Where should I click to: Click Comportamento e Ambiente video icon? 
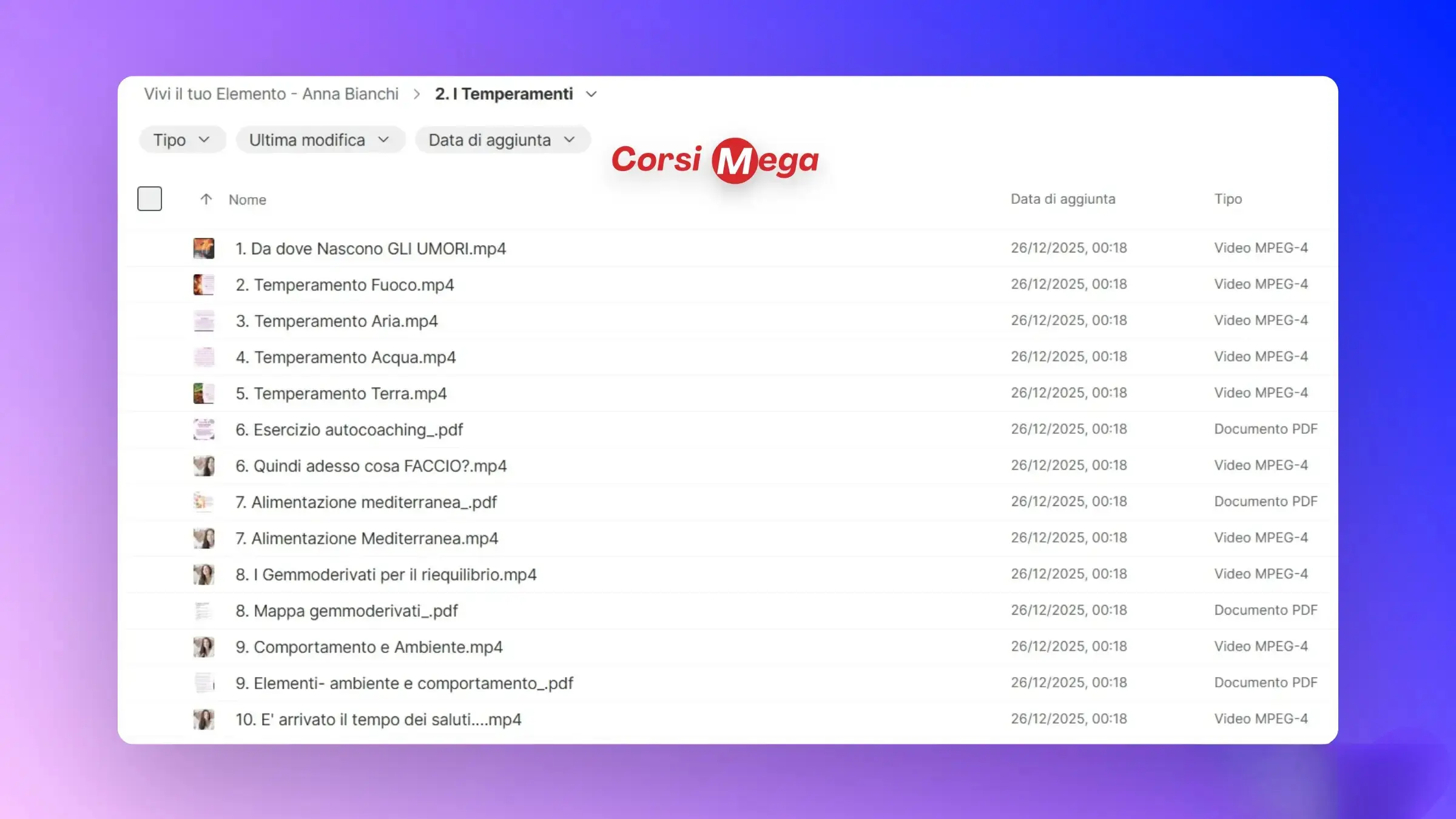(x=204, y=647)
